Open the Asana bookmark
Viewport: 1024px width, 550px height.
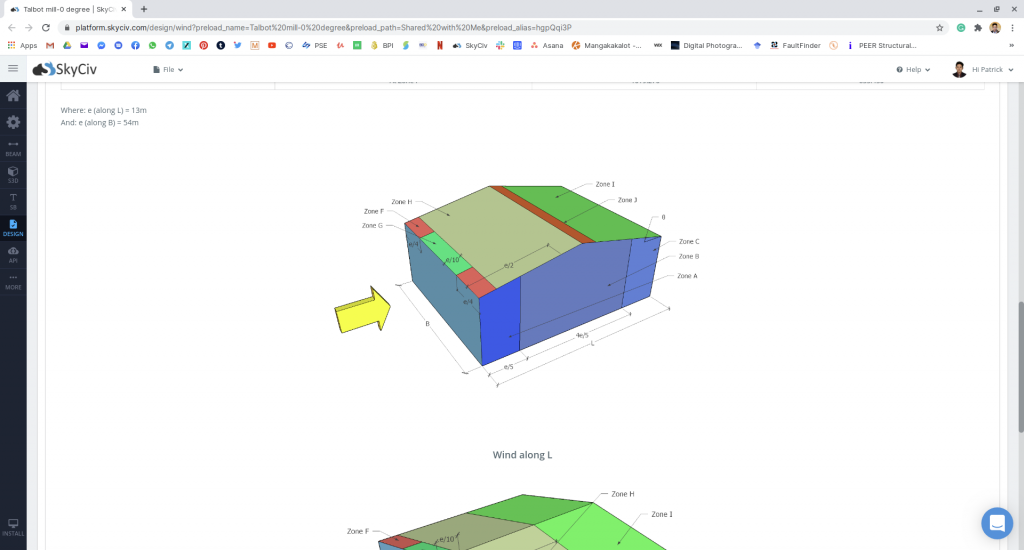coord(545,45)
